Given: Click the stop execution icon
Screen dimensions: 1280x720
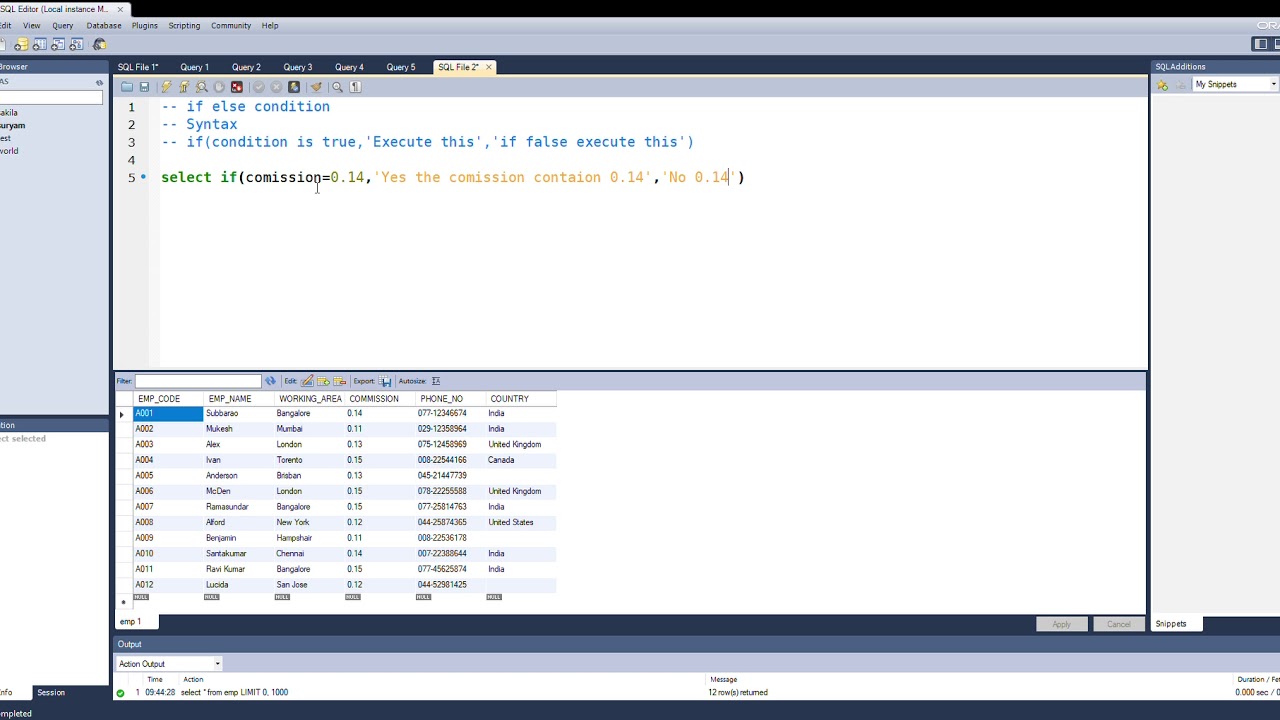Looking at the screenshot, I should [219, 87].
